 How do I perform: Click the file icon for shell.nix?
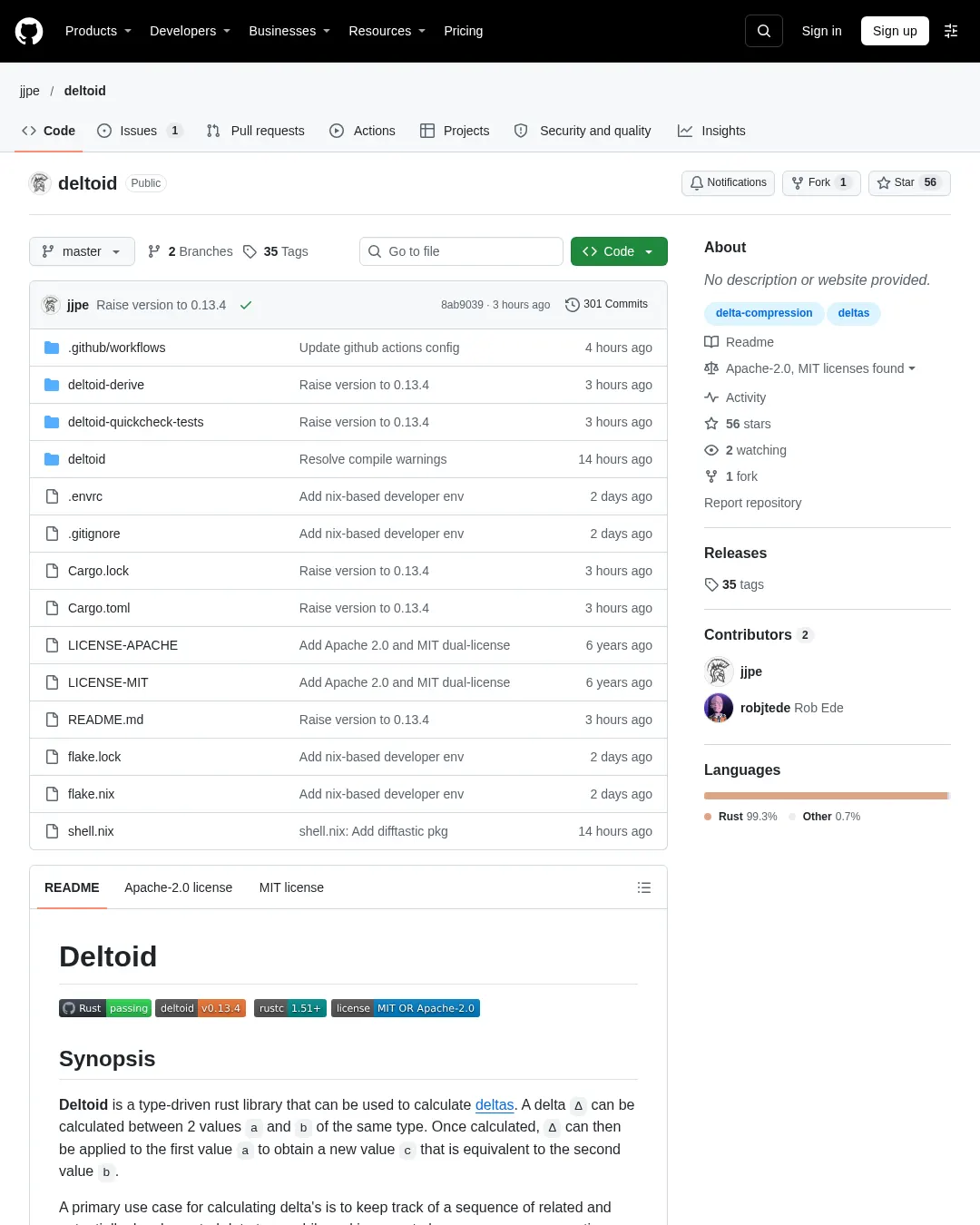[52, 831]
